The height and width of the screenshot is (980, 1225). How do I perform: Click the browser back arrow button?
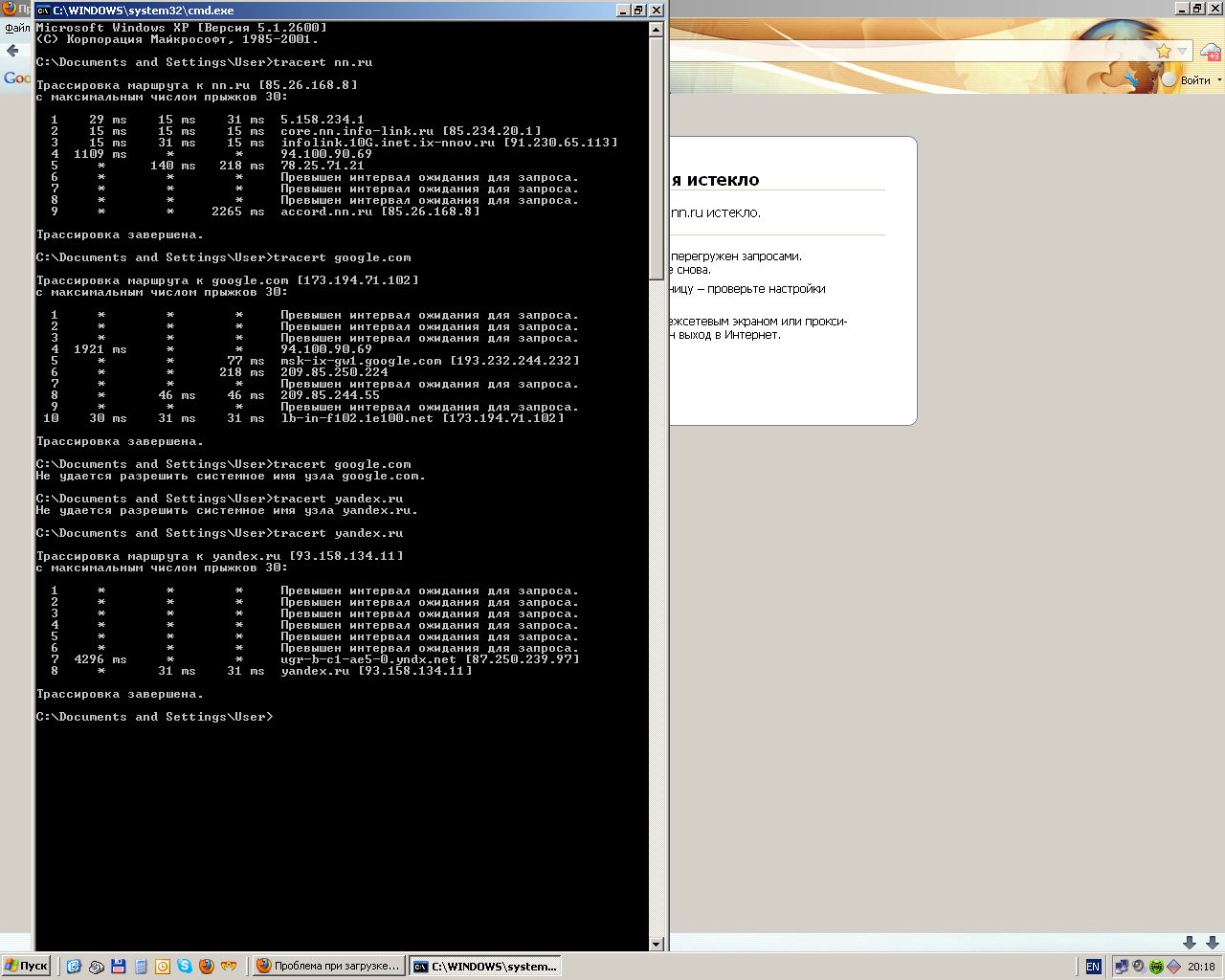pyautogui.click(x=13, y=51)
